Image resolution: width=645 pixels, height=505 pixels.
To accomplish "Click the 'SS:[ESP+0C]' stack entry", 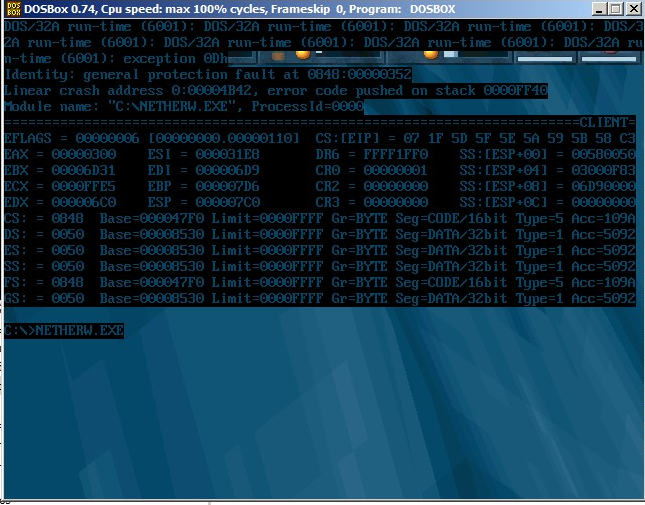I will [x=548, y=202].
